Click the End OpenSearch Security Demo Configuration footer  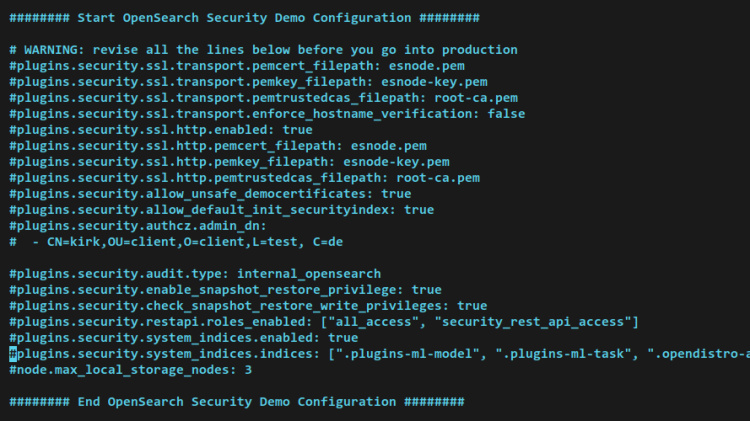236,402
